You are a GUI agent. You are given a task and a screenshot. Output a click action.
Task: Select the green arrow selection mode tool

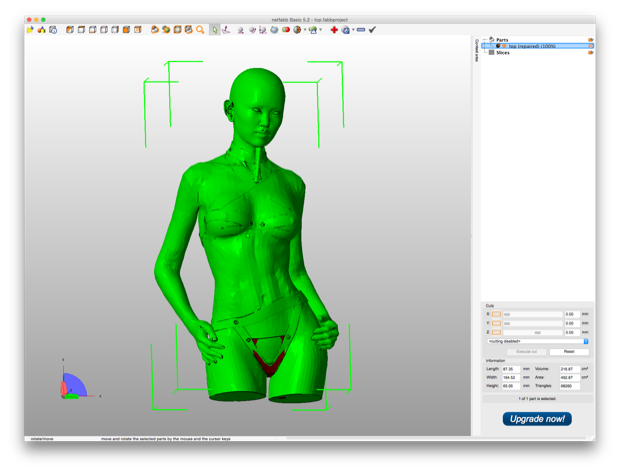pos(214,30)
